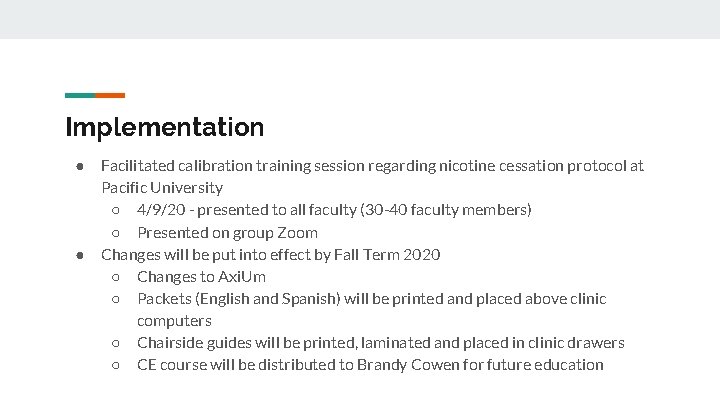Click the 'Presented on group Zoom' text
Image resolution: width=720 pixels, height=405 pixels.
tap(227, 233)
